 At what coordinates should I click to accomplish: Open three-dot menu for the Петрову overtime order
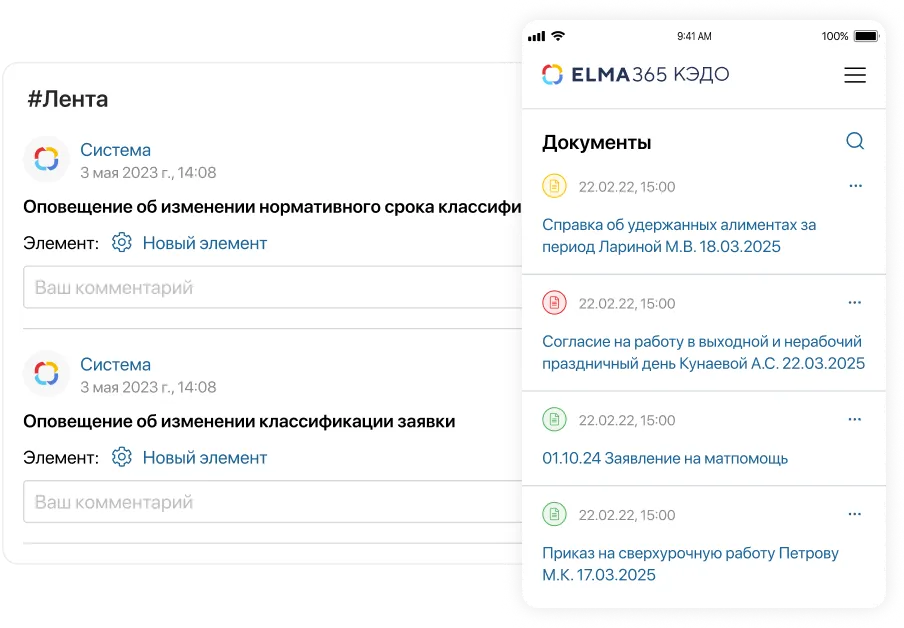click(x=854, y=514)
